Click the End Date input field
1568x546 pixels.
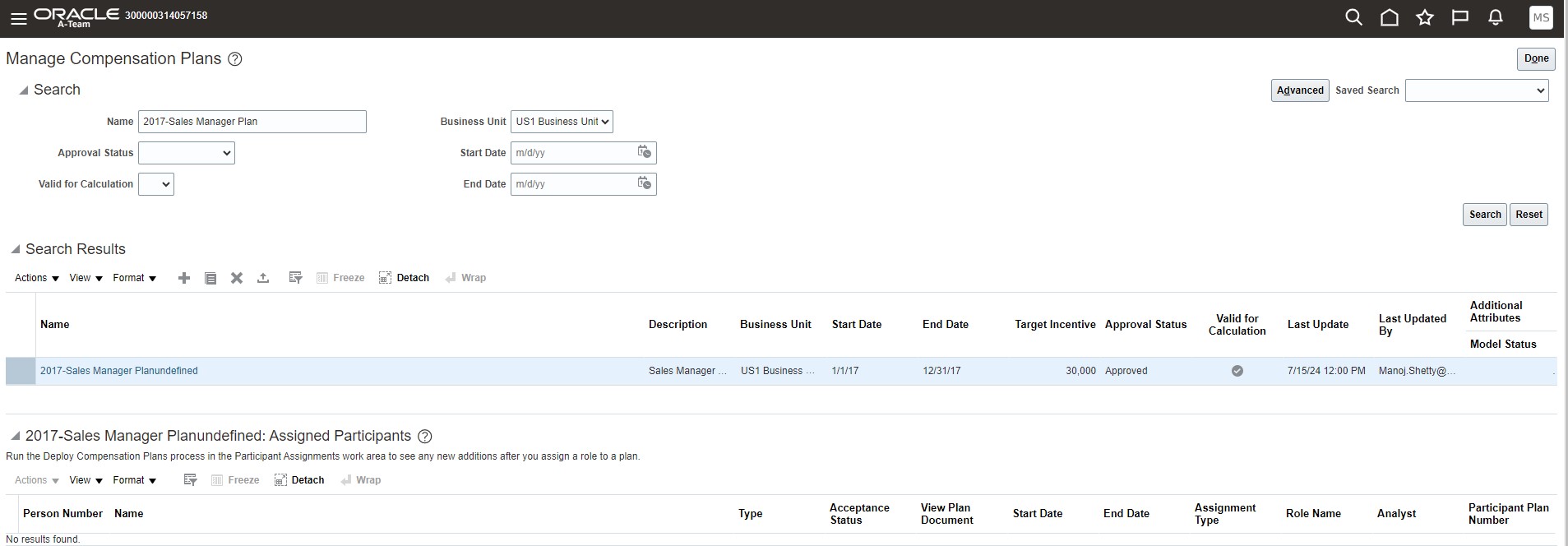[571, 184]
